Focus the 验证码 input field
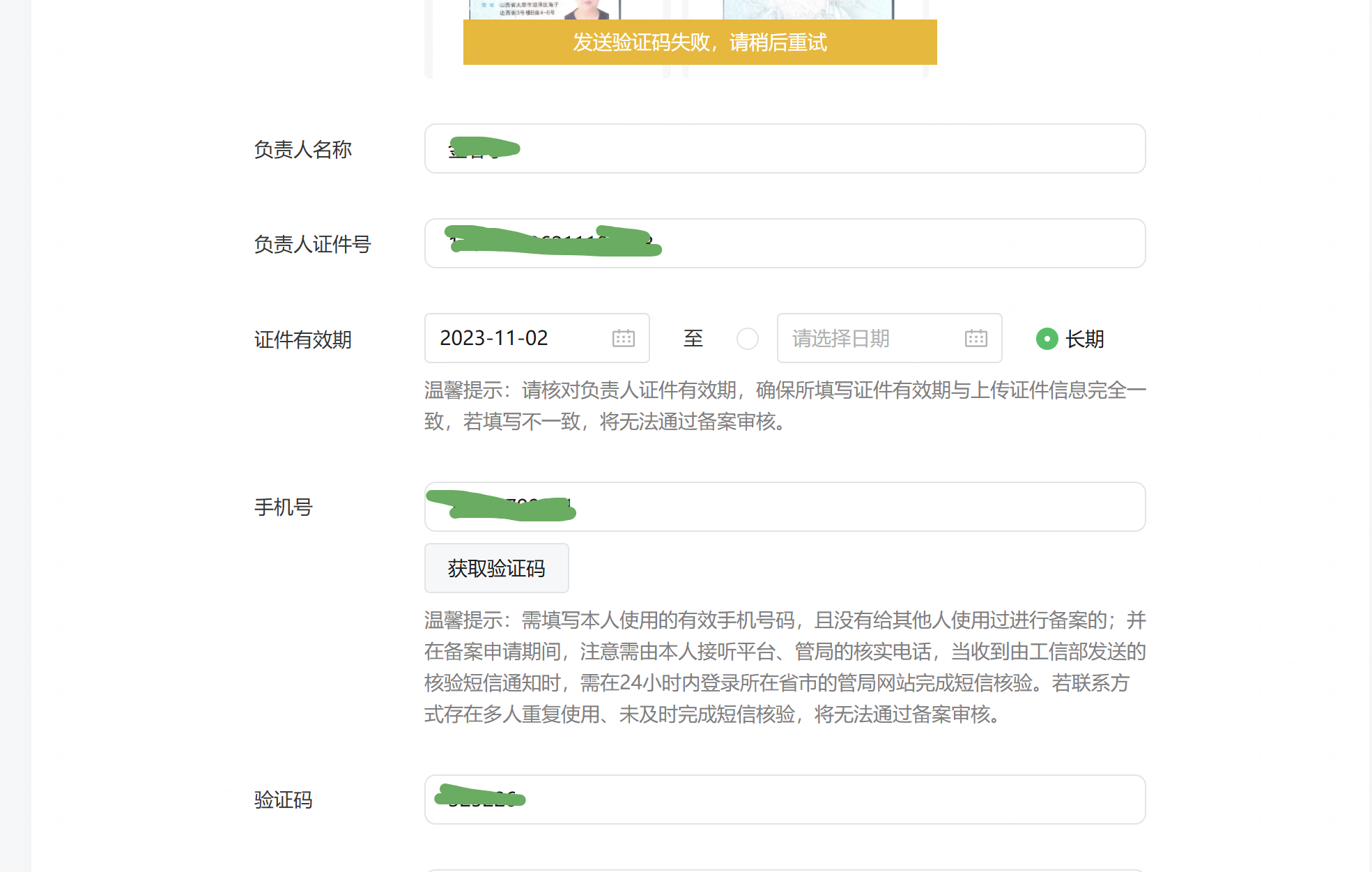The width and height of the screenshot is (1372, 872). tap(785, 800)
